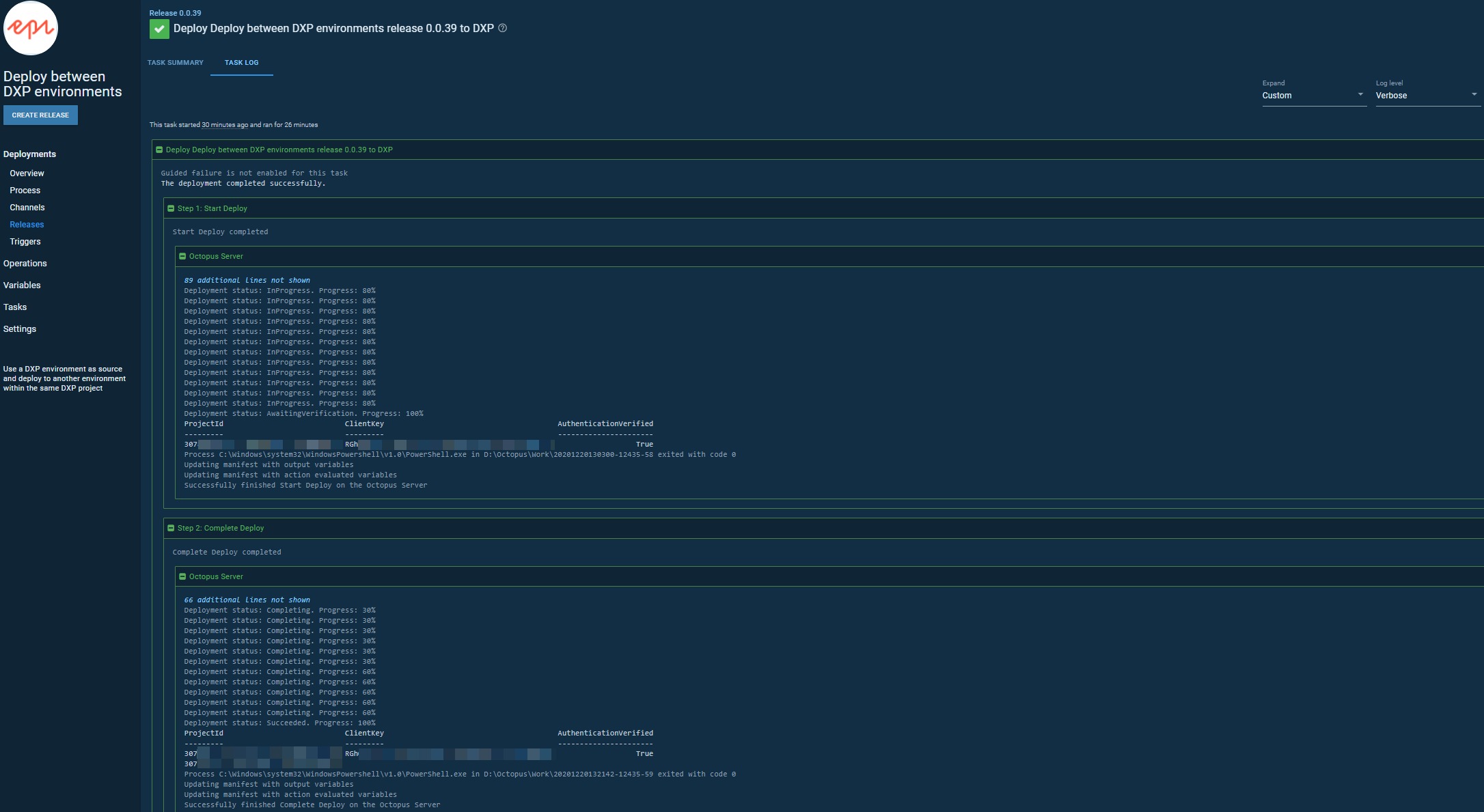
Task: Show the 89 additional lines not shown
Action: tap(247, 280)
